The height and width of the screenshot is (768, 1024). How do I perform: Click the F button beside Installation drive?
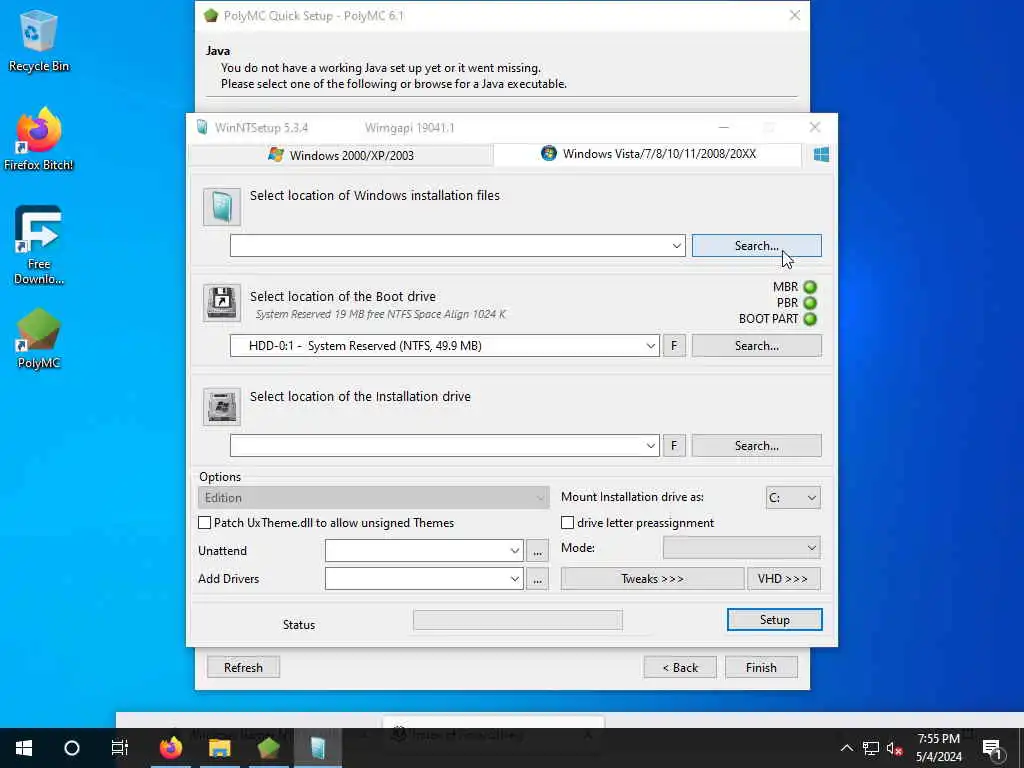(674, 446)
